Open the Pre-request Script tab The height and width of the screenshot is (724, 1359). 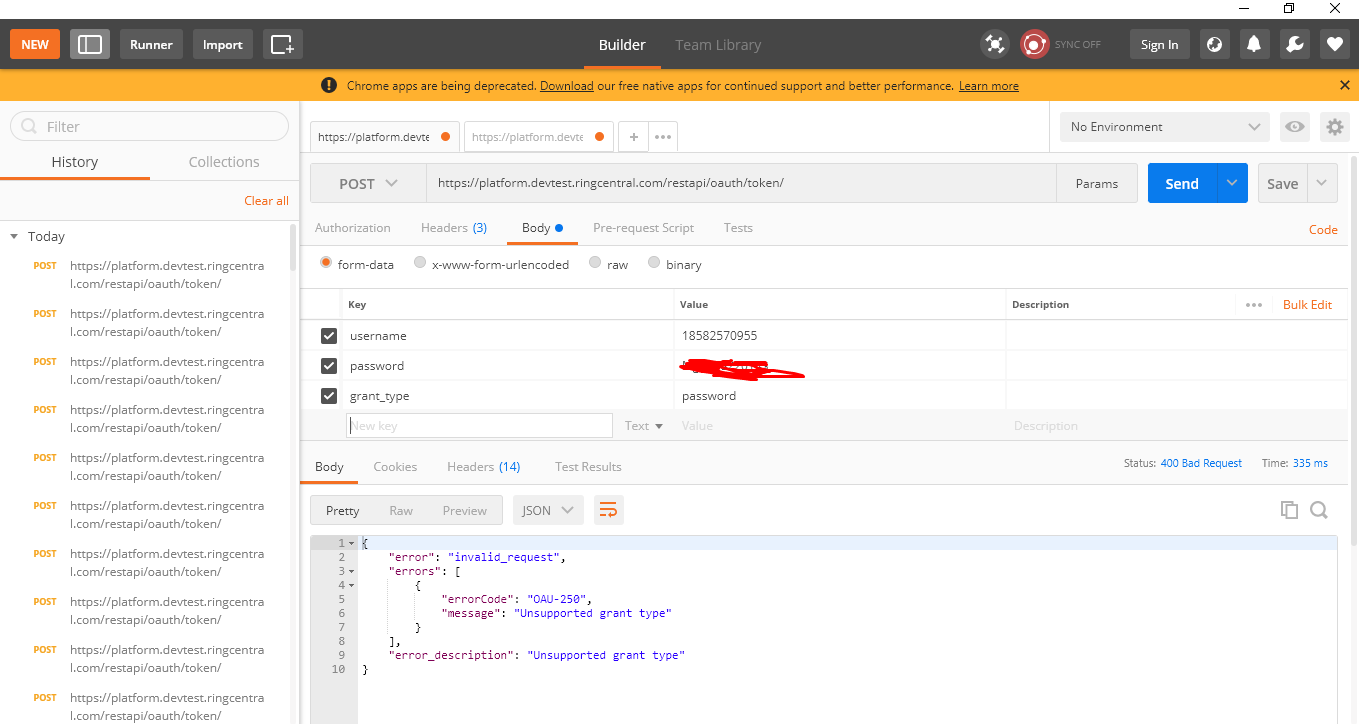click(x=643, y=228)
